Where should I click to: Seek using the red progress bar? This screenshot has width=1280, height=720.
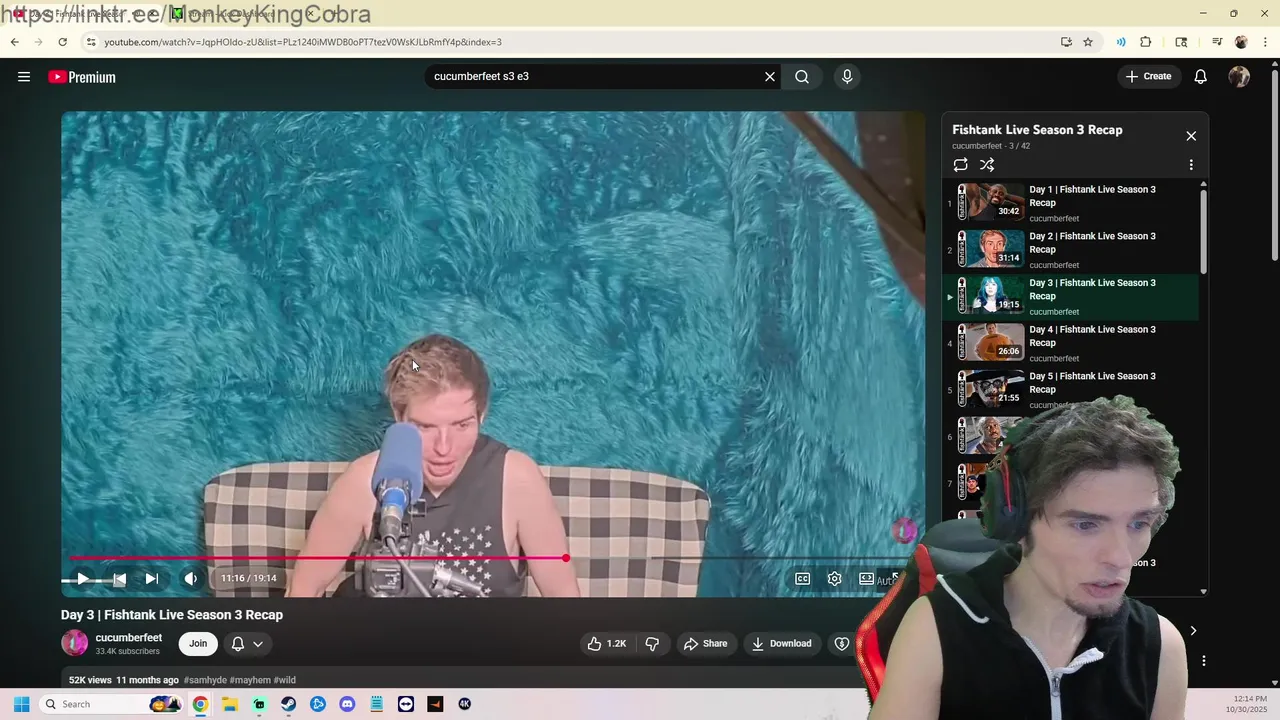click(x=318, y=558)
